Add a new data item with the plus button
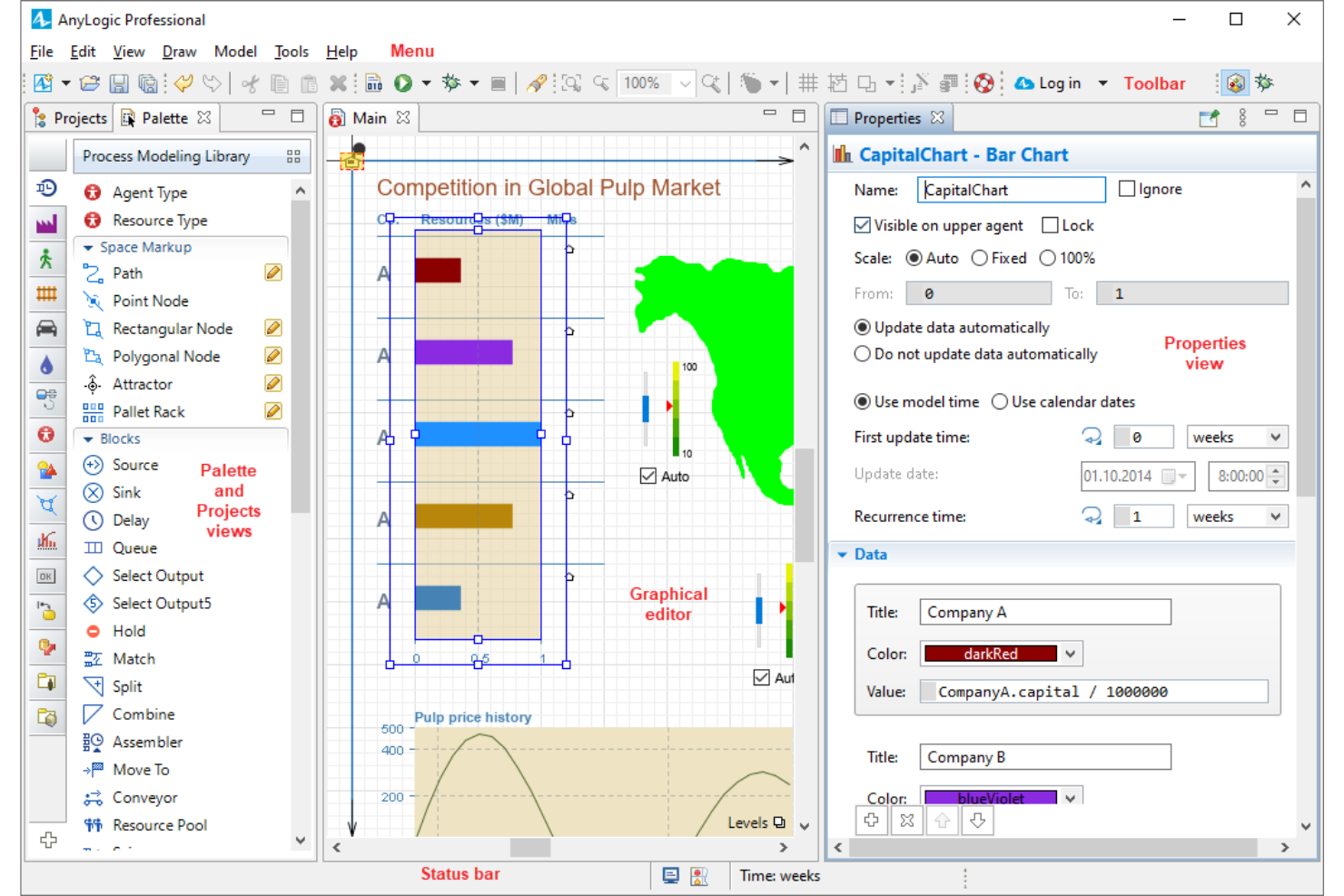Image resolution: width=1344 pixels, height=896 pixels. click(871, 820)
